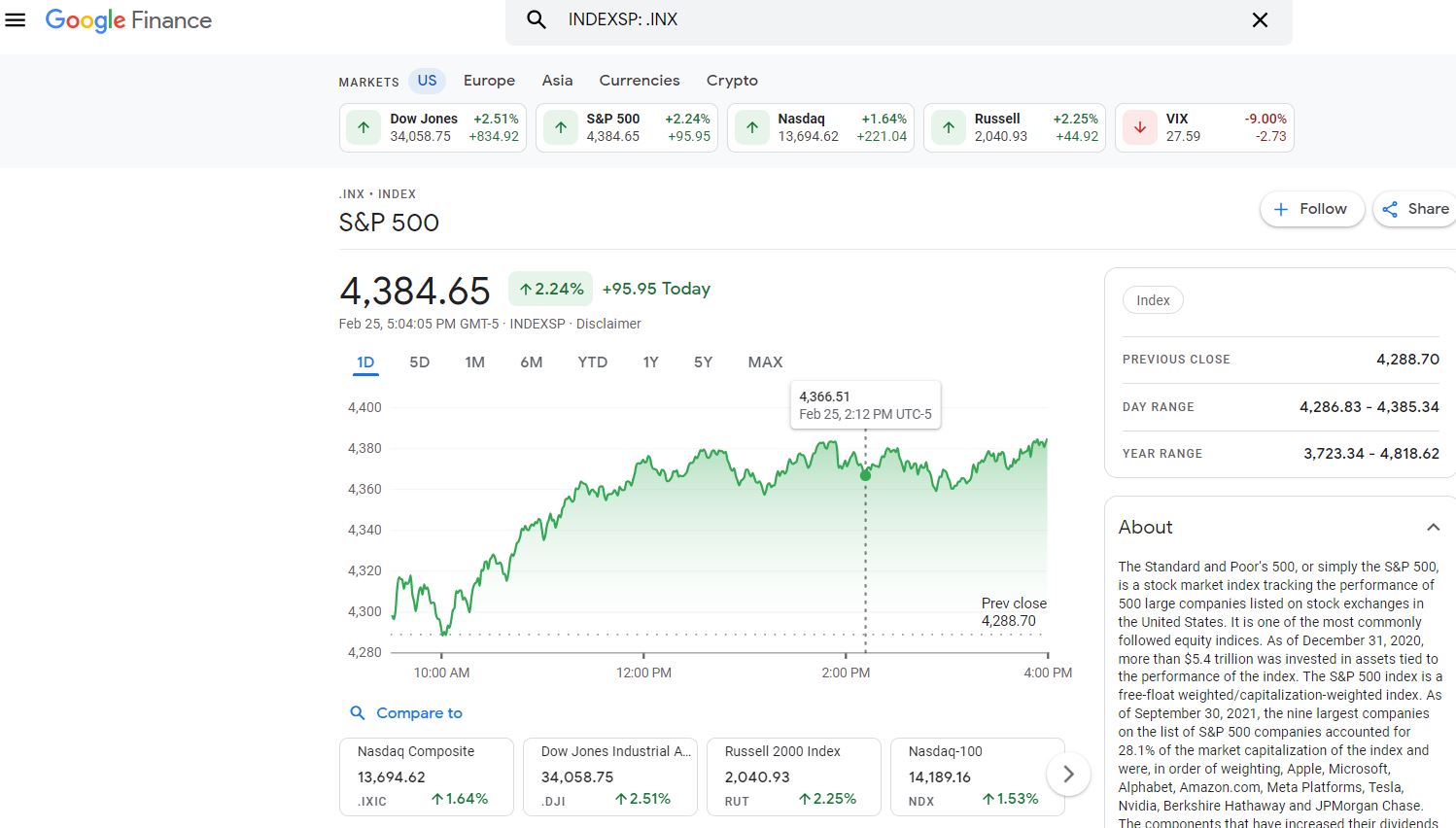
Task: Select the 5D chart range
Action: [419, 362]
